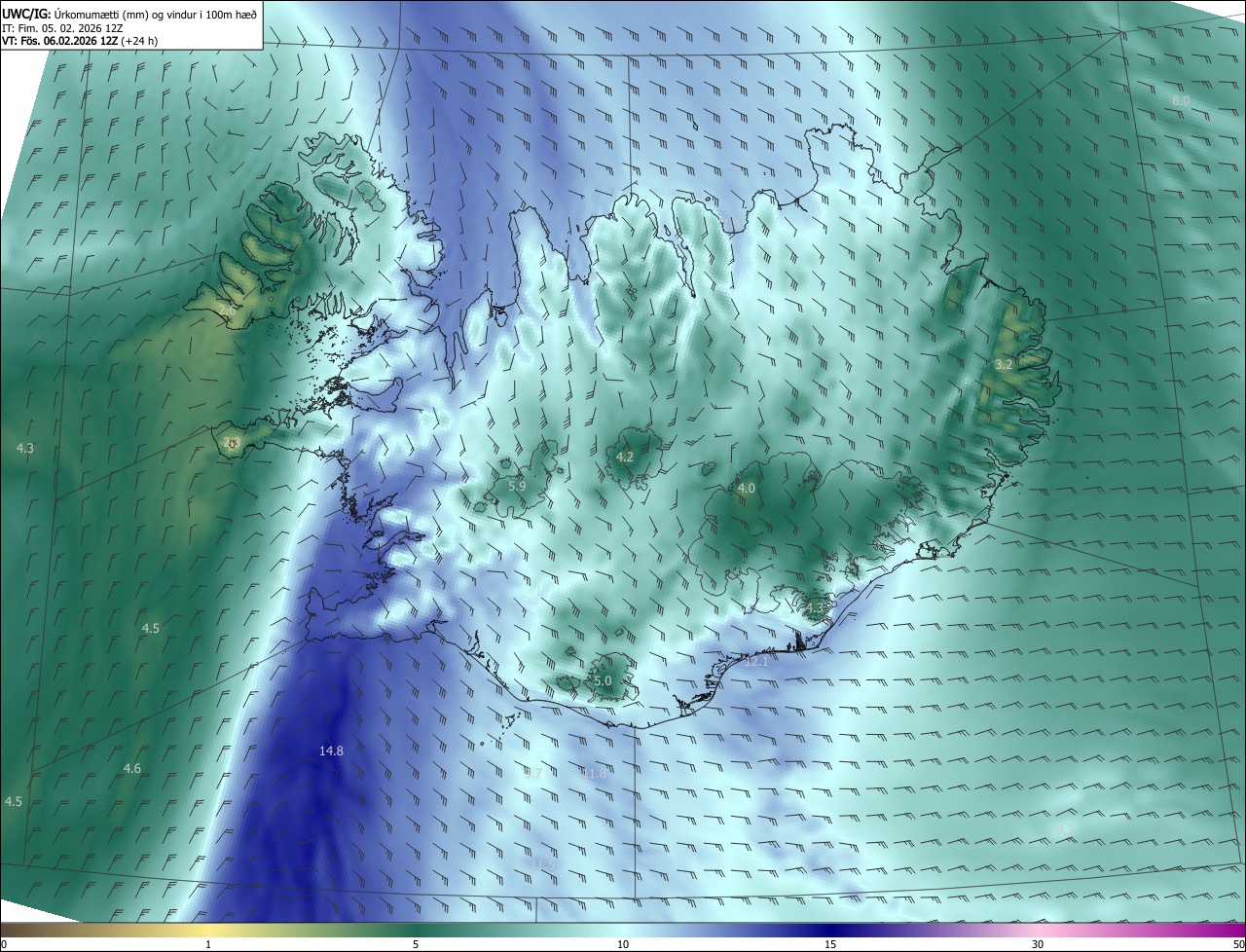Click the '15' tick on the color scale

830,944
